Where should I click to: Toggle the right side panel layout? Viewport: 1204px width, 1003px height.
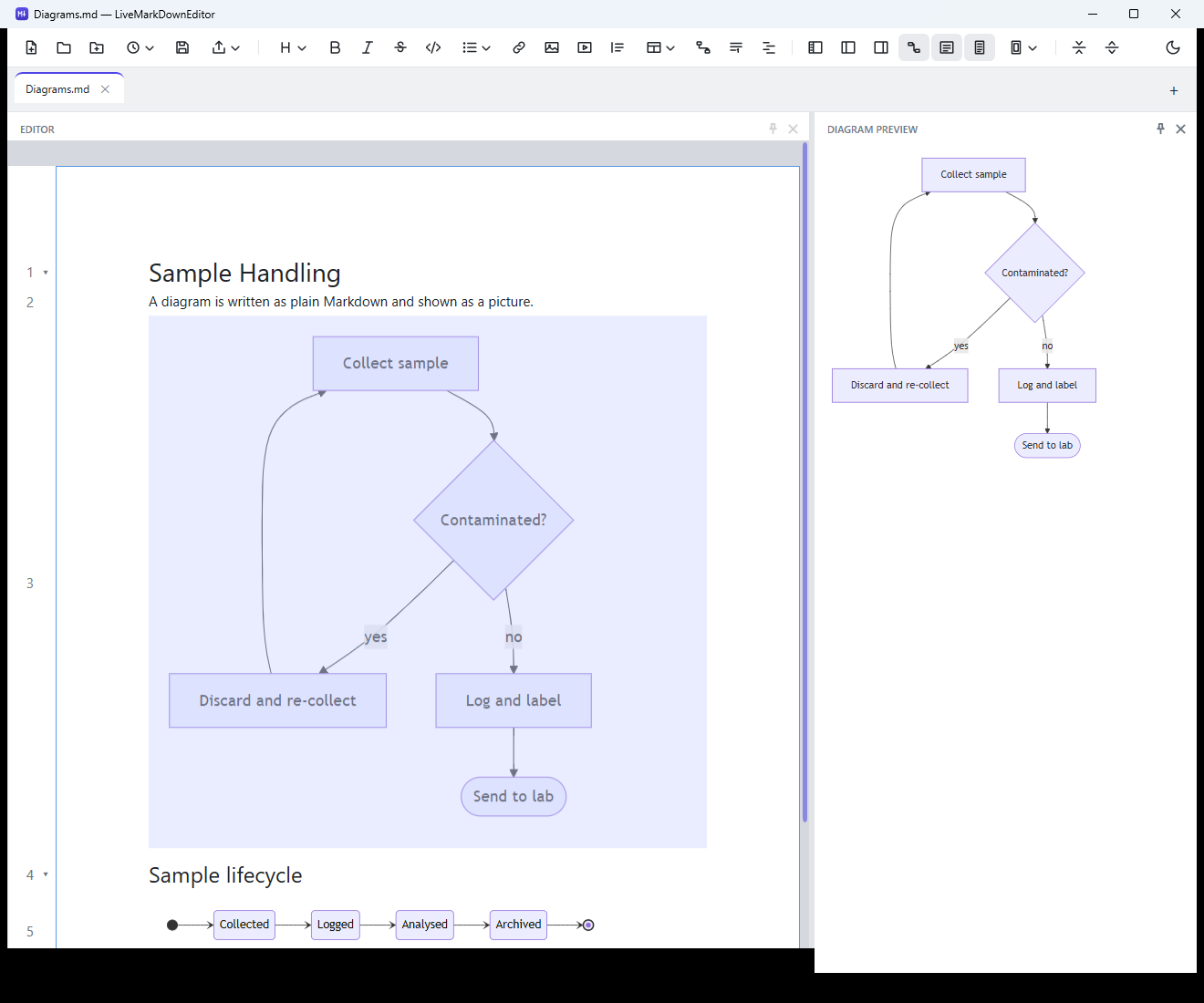pyautogui.click(x=881, y=47)
